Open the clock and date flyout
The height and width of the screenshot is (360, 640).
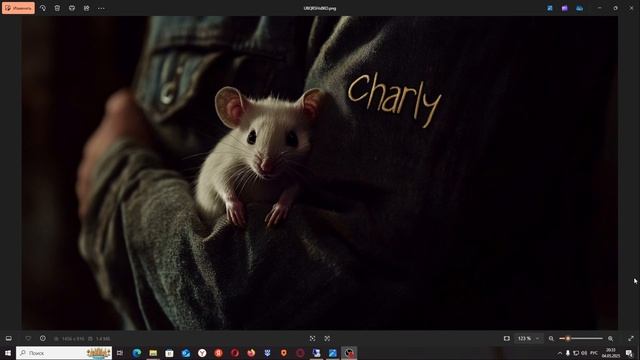pyautogui.click(x=611, y=353)
